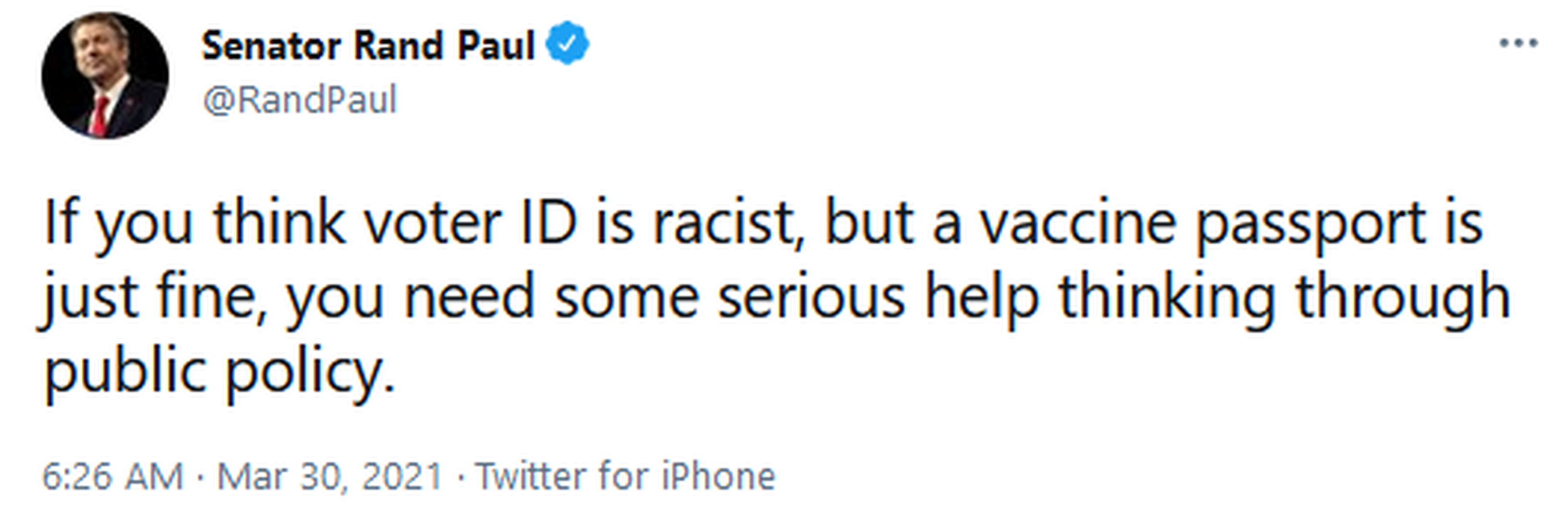Viewport: 1568px width, 519px height.
Task: Open Rand Paul's circular profile photo
Action: click(x=105, y=75)
